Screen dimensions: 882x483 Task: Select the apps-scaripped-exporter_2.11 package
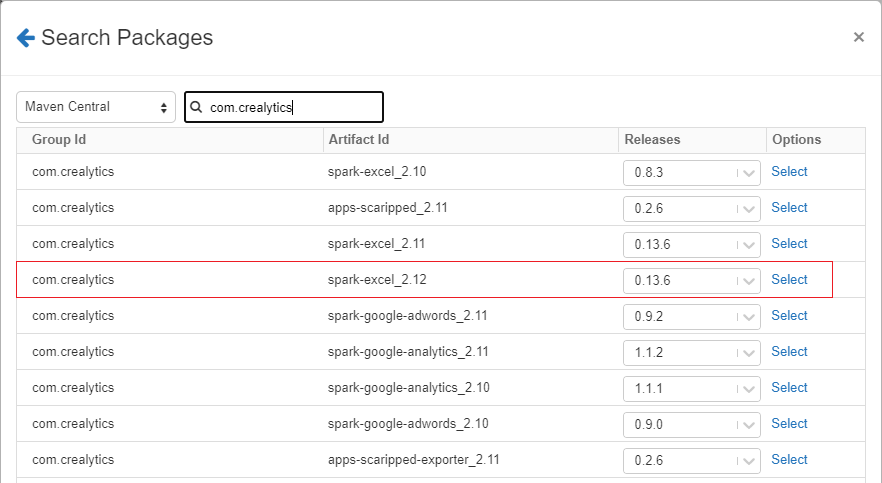pos(789,459)
